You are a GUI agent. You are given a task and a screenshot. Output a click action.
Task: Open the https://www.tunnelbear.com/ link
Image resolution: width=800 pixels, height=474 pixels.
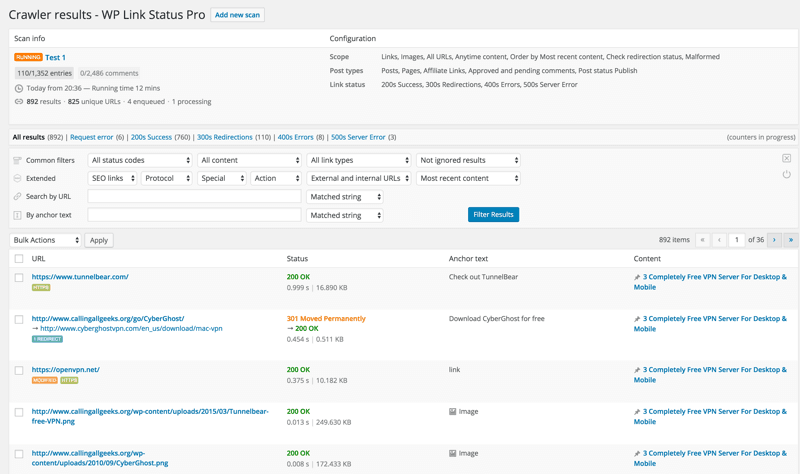point(80,277)
